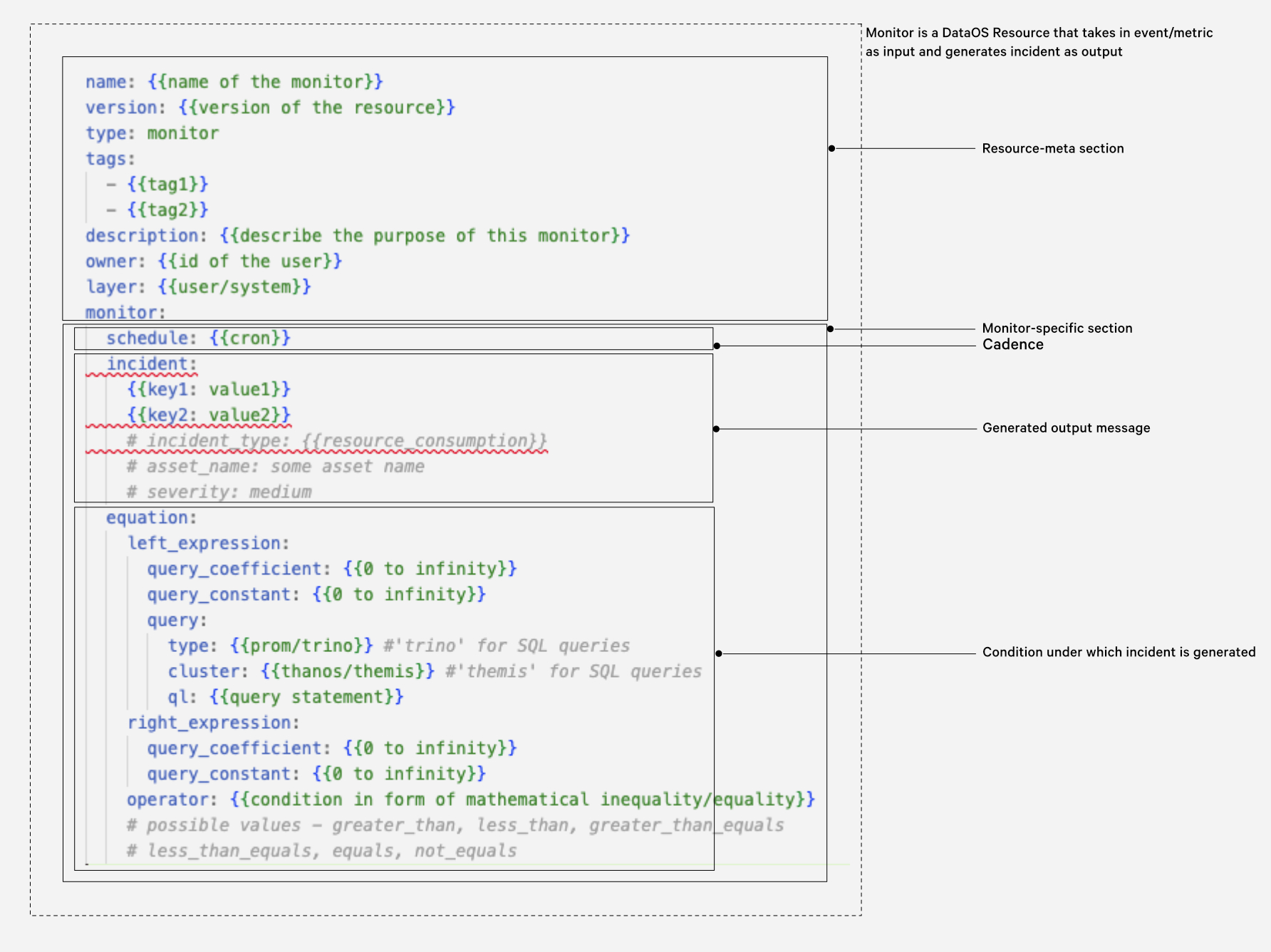The width and height of the screenshot is (1271, 952).
Task: Select the 'Monitor-specific section' label
Action: (x=1057, y=328)
